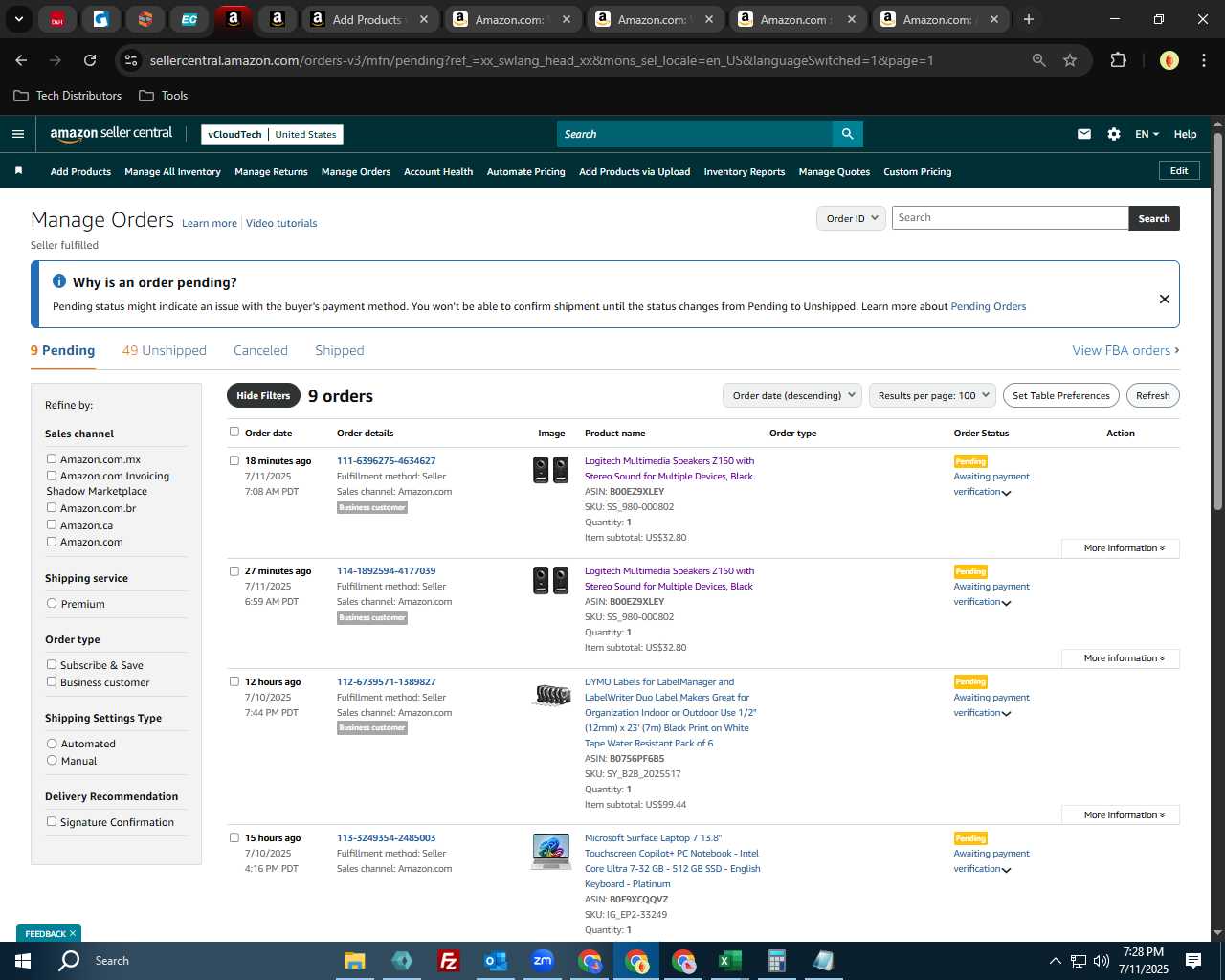
Task: Open FileZilla from the taskbar
Action: pos(448,961)
